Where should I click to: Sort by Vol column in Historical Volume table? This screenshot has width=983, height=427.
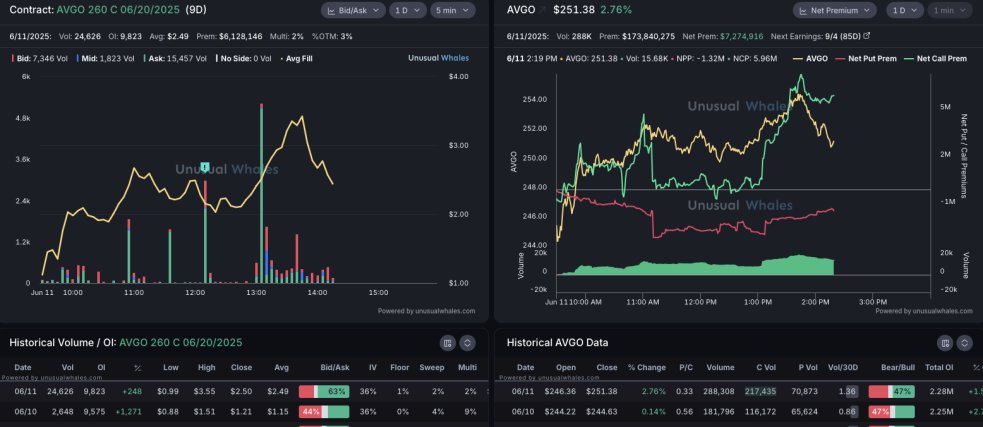67,367
